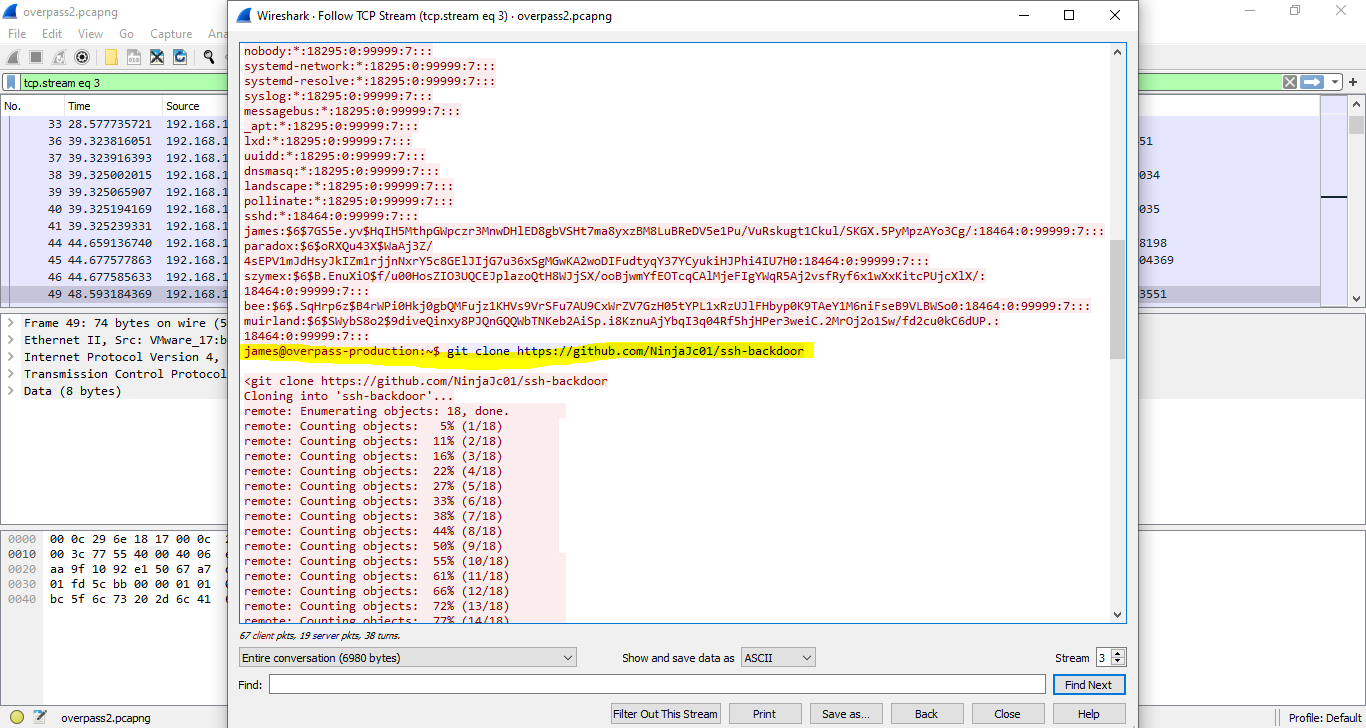
Task: Click Find Next button
Action: click(1088, 685)
